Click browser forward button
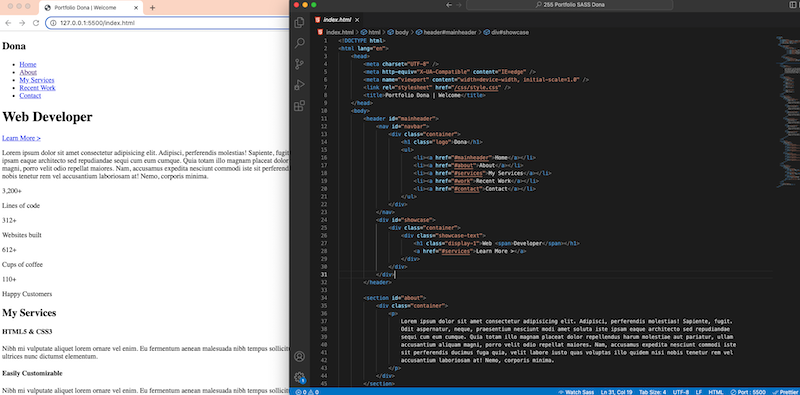Image resolution: width=800 pixels, height=395 pixels. [22, 23]
